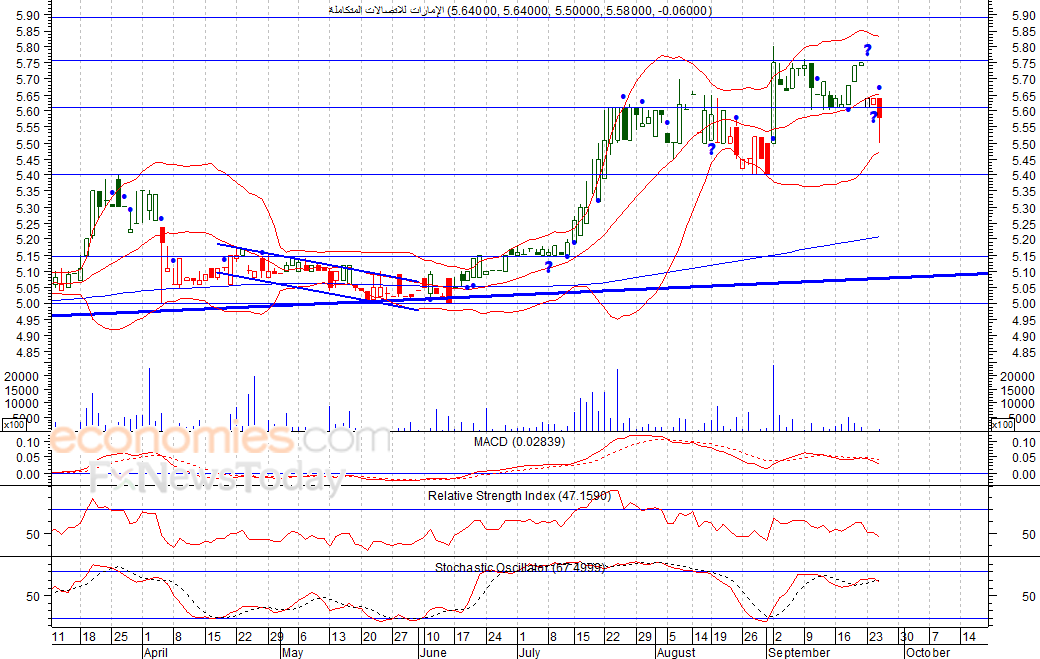Click the 0.00 MACD label on left axis

(29, 474)
